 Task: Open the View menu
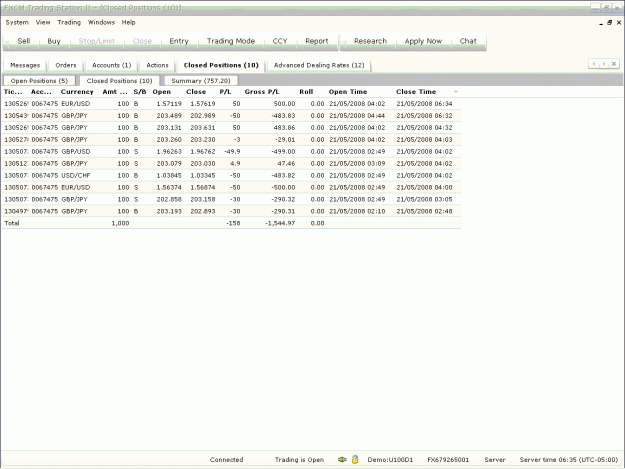click(43, 22)
